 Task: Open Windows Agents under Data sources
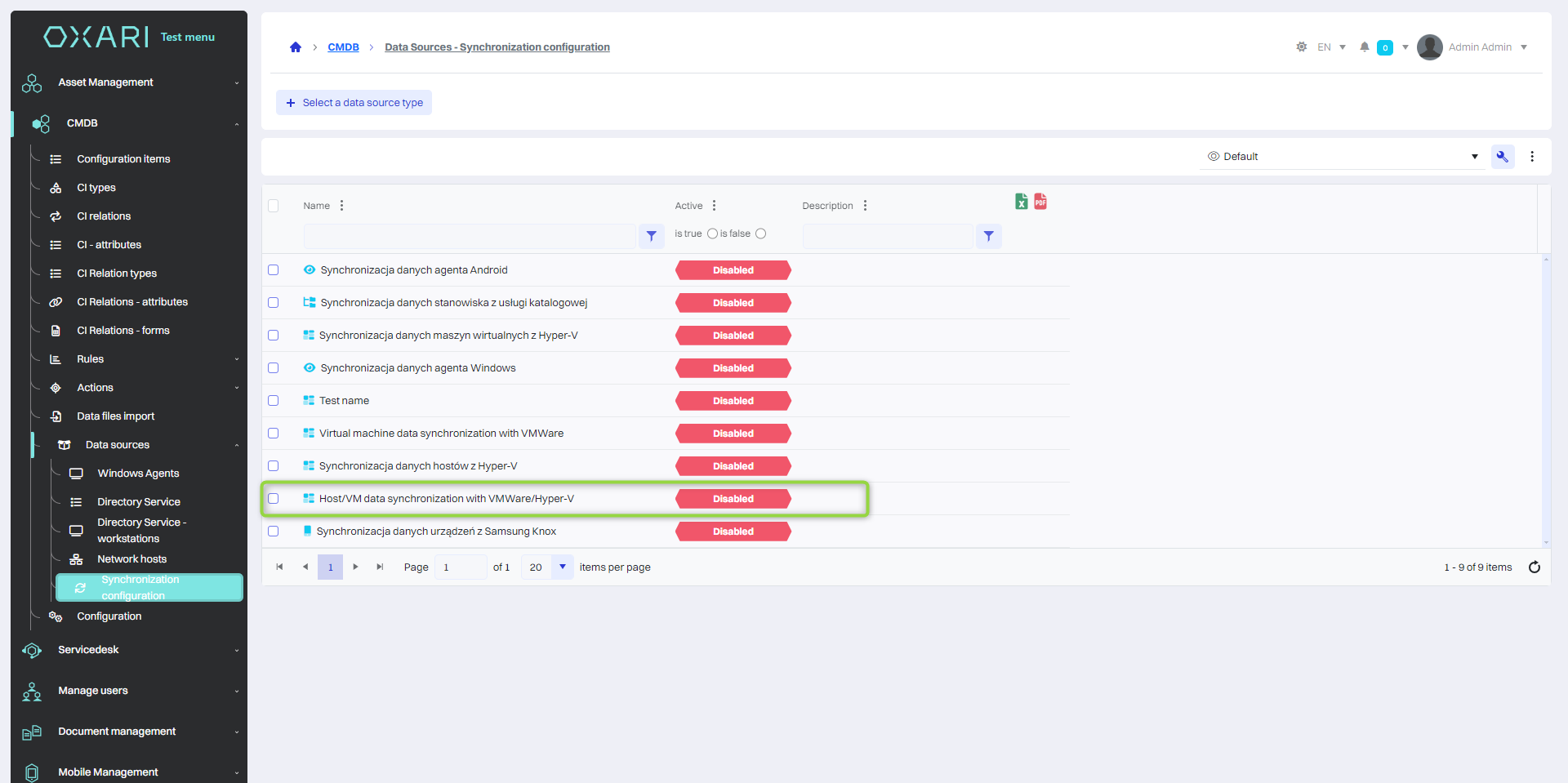click(138, 474)
